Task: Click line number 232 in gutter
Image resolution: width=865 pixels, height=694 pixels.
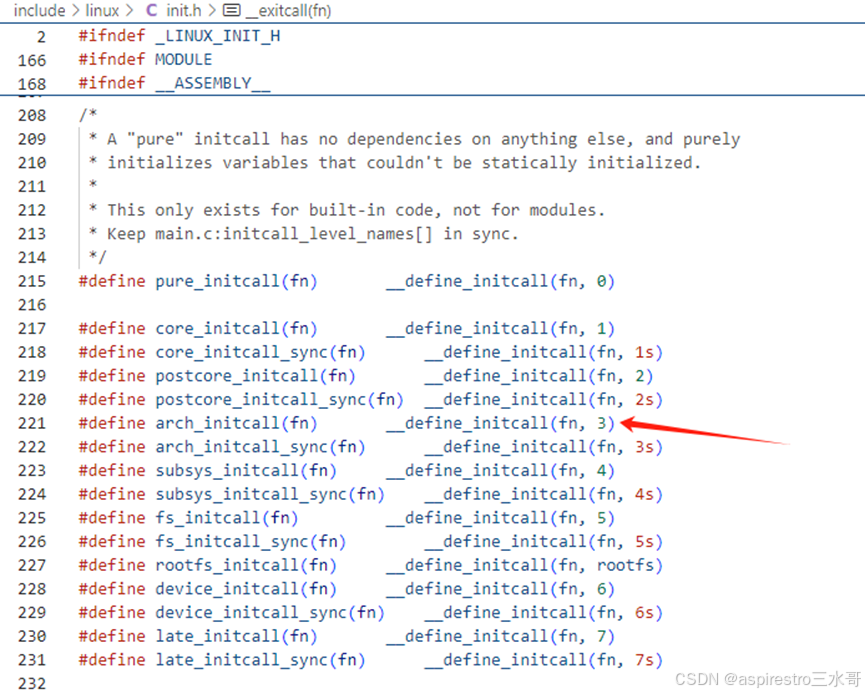Action: coord(31,684)
